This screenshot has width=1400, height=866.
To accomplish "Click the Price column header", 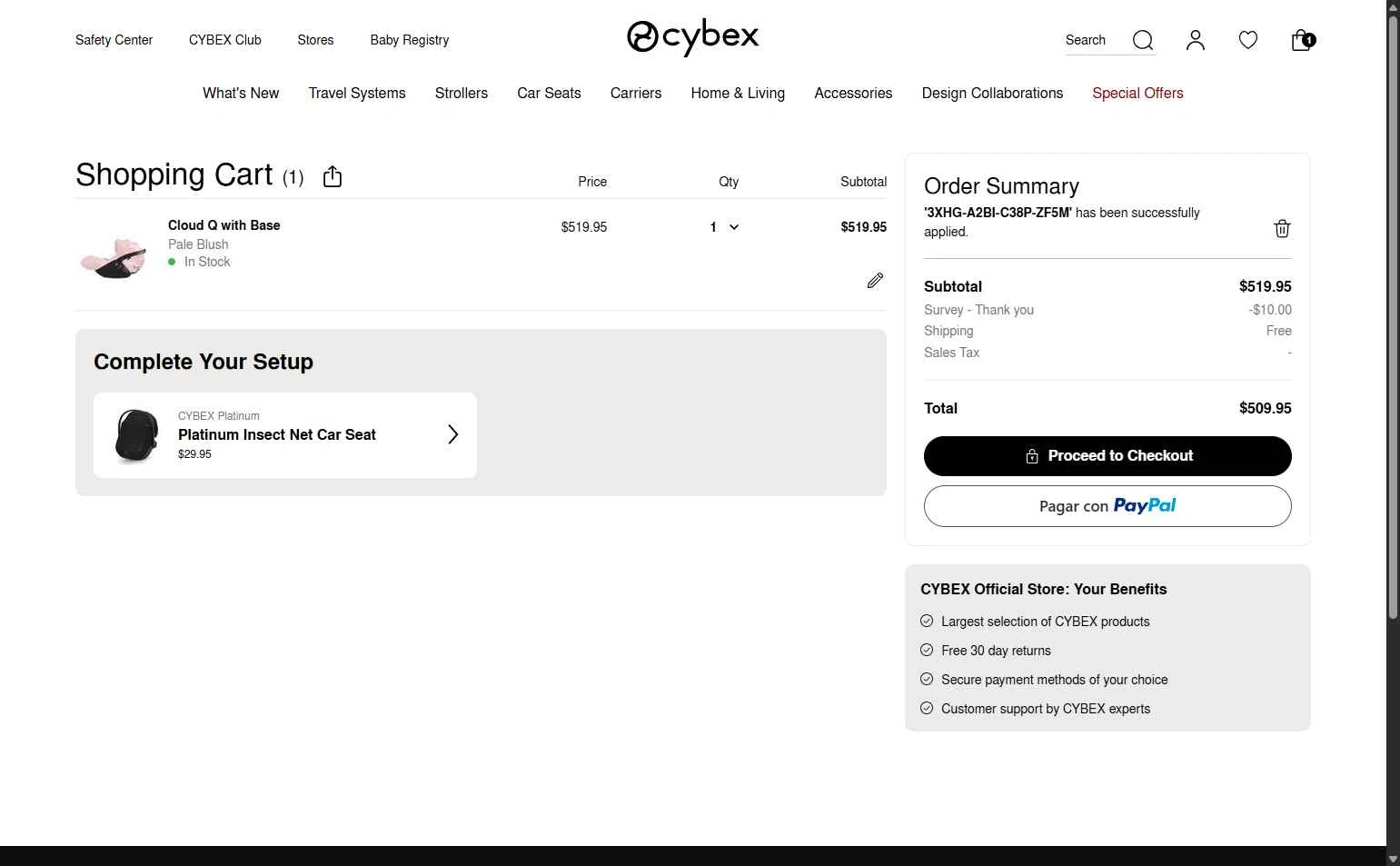I will click(592, 182).
